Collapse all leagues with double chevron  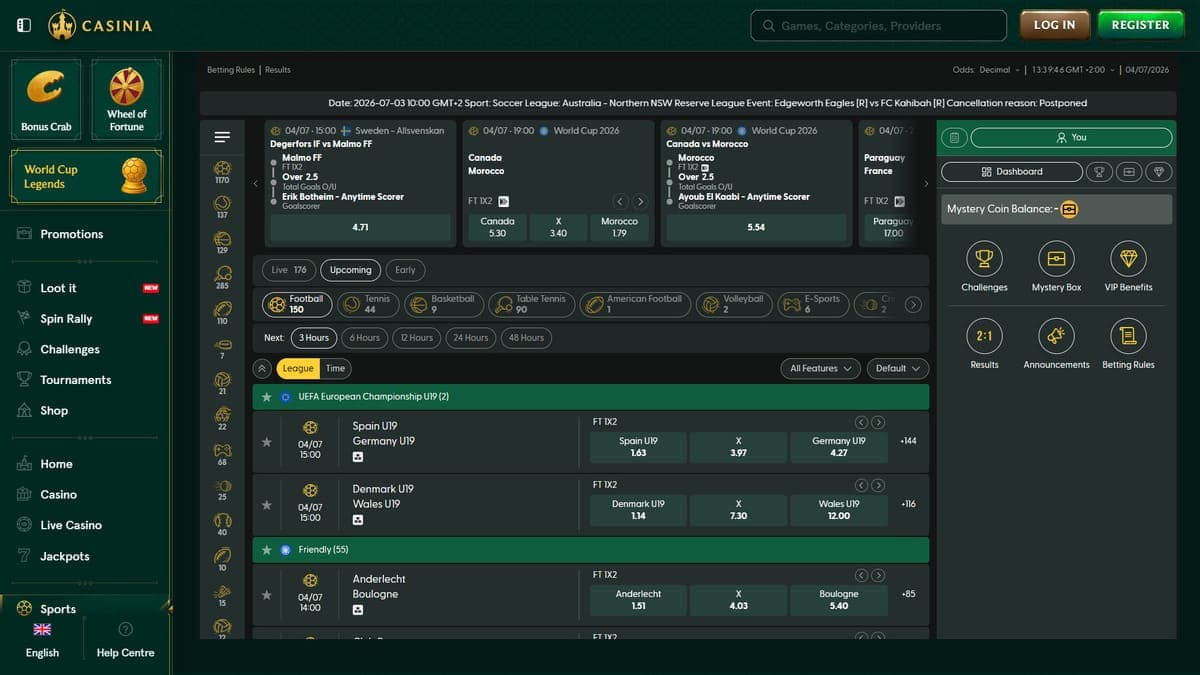(261, 368)
